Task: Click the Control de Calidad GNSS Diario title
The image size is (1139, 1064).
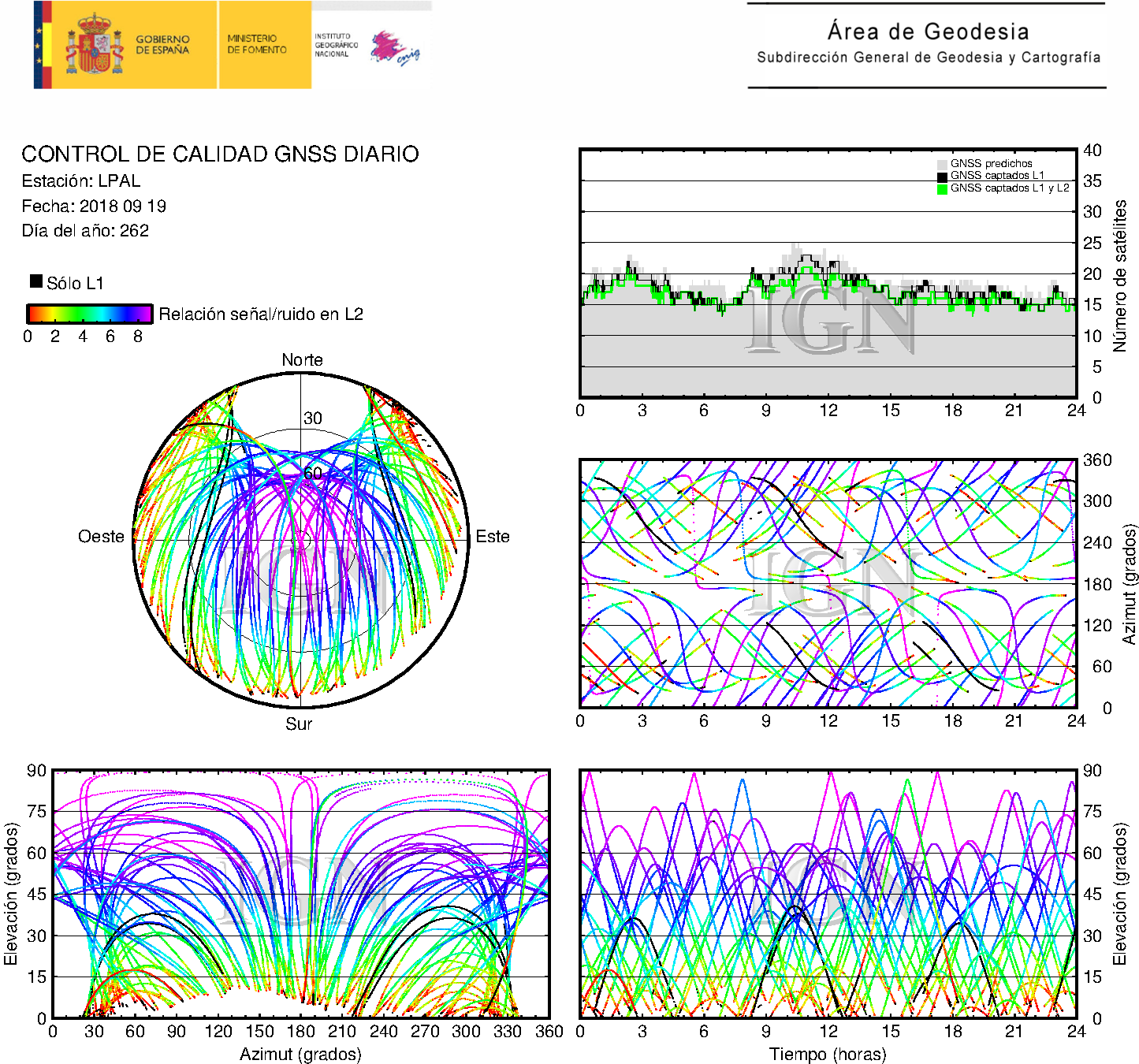Action: tap(220, 154)
